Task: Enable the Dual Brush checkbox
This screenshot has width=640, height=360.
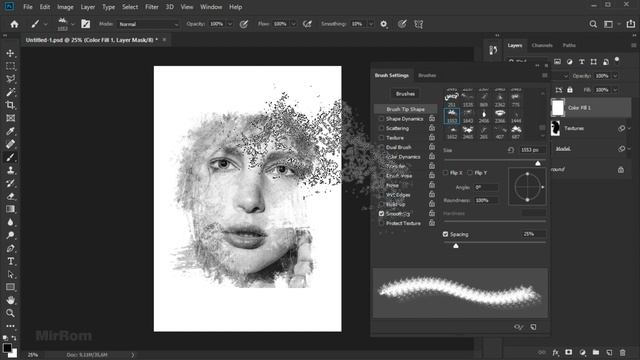Action: coord(381,147)
